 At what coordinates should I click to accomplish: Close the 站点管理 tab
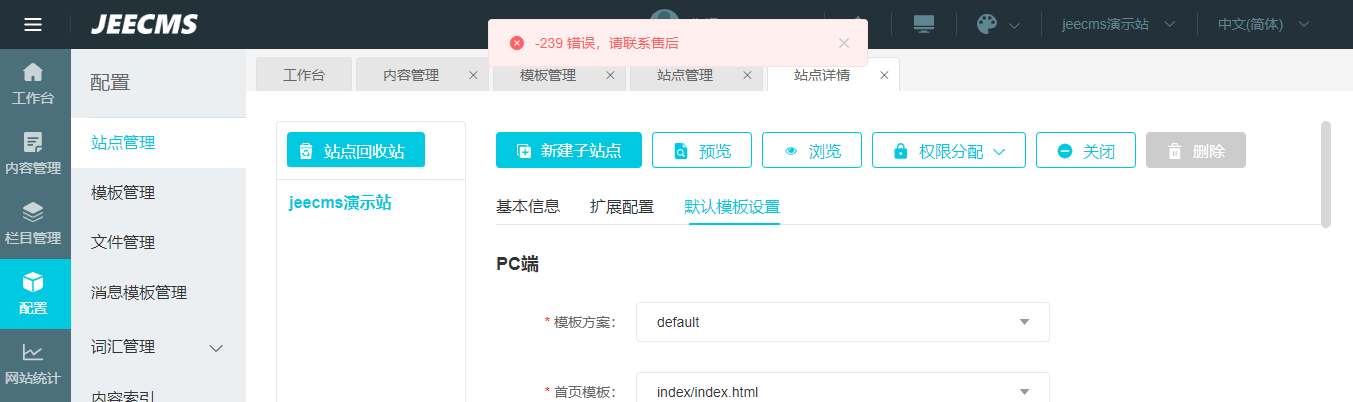(x=747, y=75)
